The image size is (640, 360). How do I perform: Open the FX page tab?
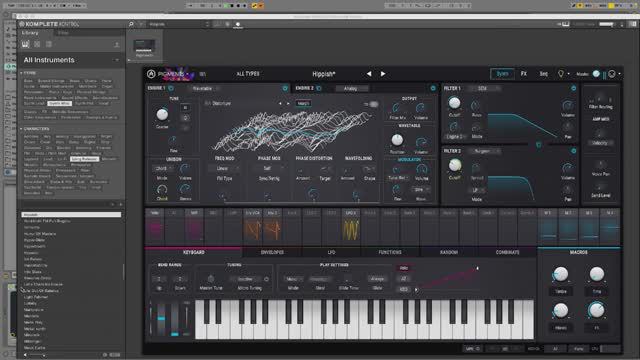point(524,74)
